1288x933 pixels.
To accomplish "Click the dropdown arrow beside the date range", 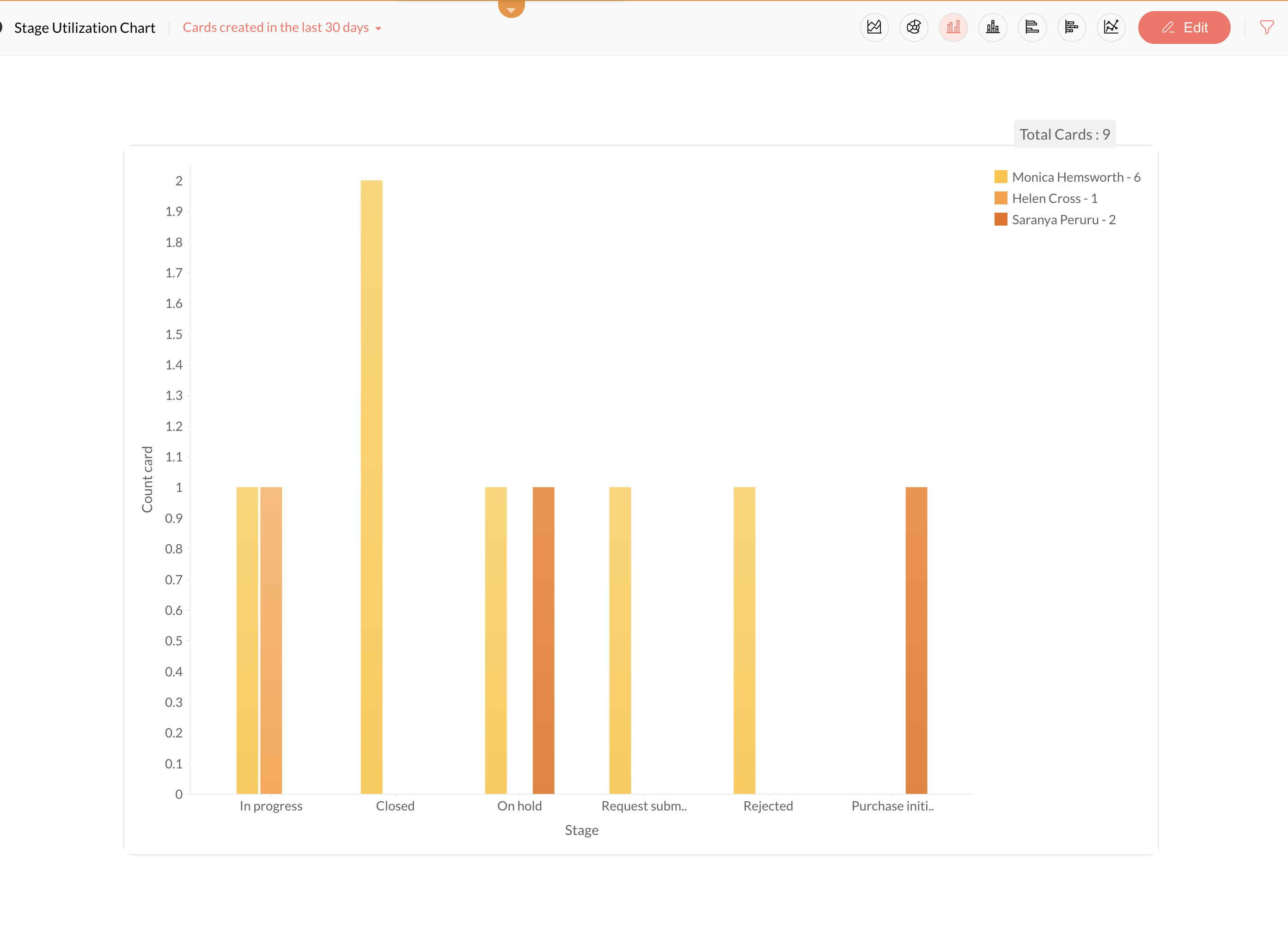I will click(378, 28).
